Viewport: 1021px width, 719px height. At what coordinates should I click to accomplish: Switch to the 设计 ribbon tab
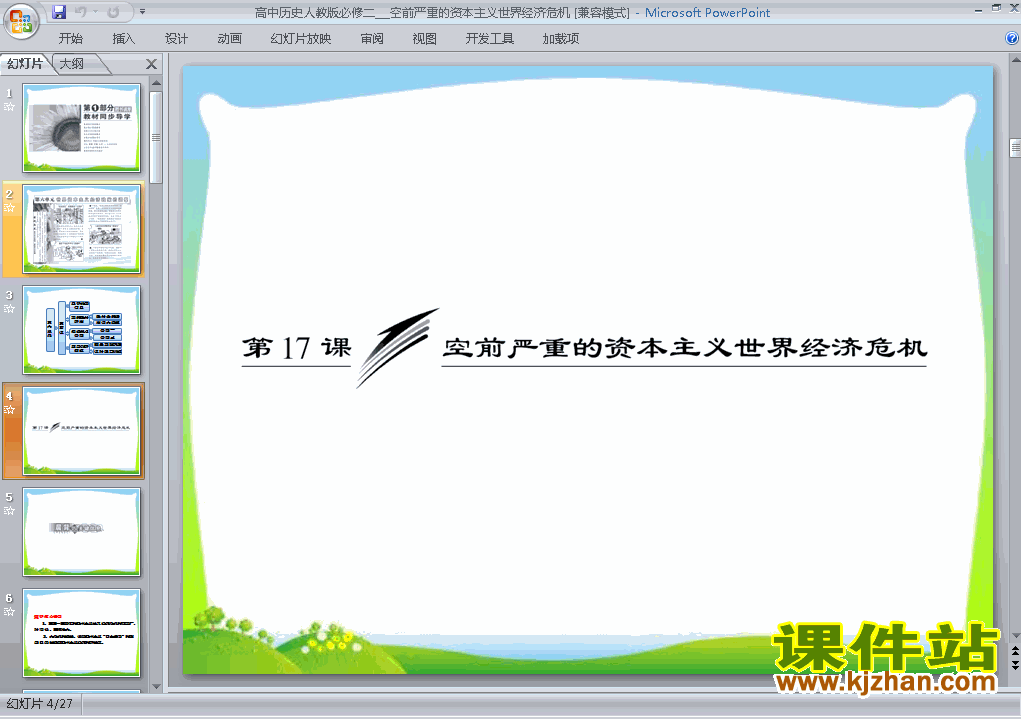click(x=176, y=38)
